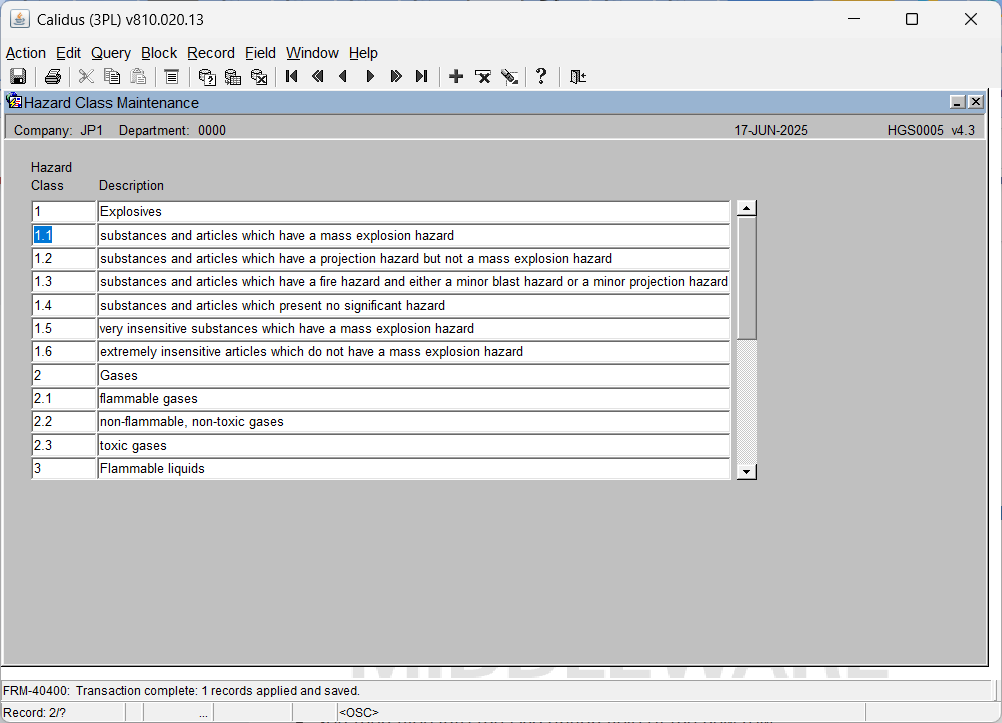This screenshot has height=723, width=1002.
Task: Open the Field menu
Action: [260, 53]
